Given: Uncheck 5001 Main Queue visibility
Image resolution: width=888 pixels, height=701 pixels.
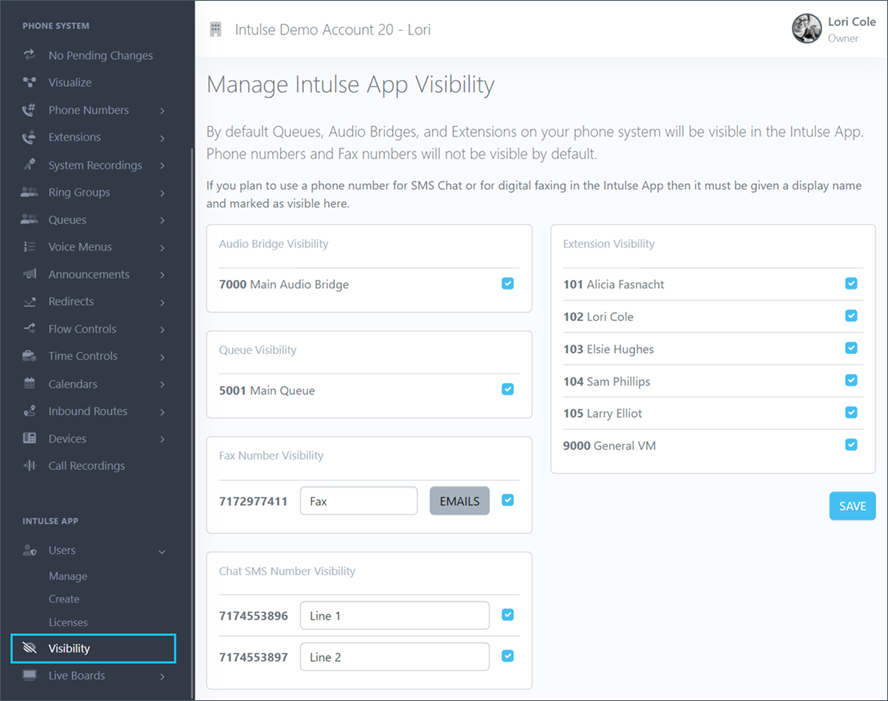Looking at the screenshot, I should pyautogui.click(x=507, y=390).
